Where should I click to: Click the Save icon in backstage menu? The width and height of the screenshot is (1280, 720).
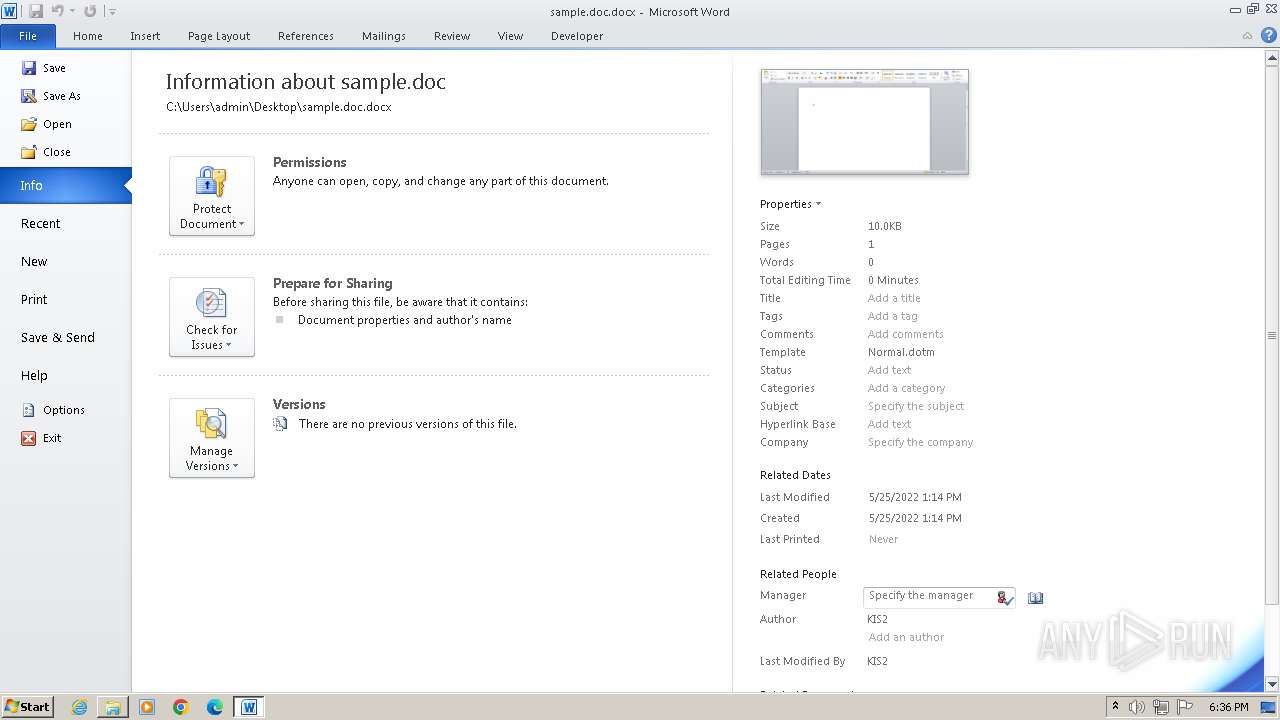tap(28, 68)
